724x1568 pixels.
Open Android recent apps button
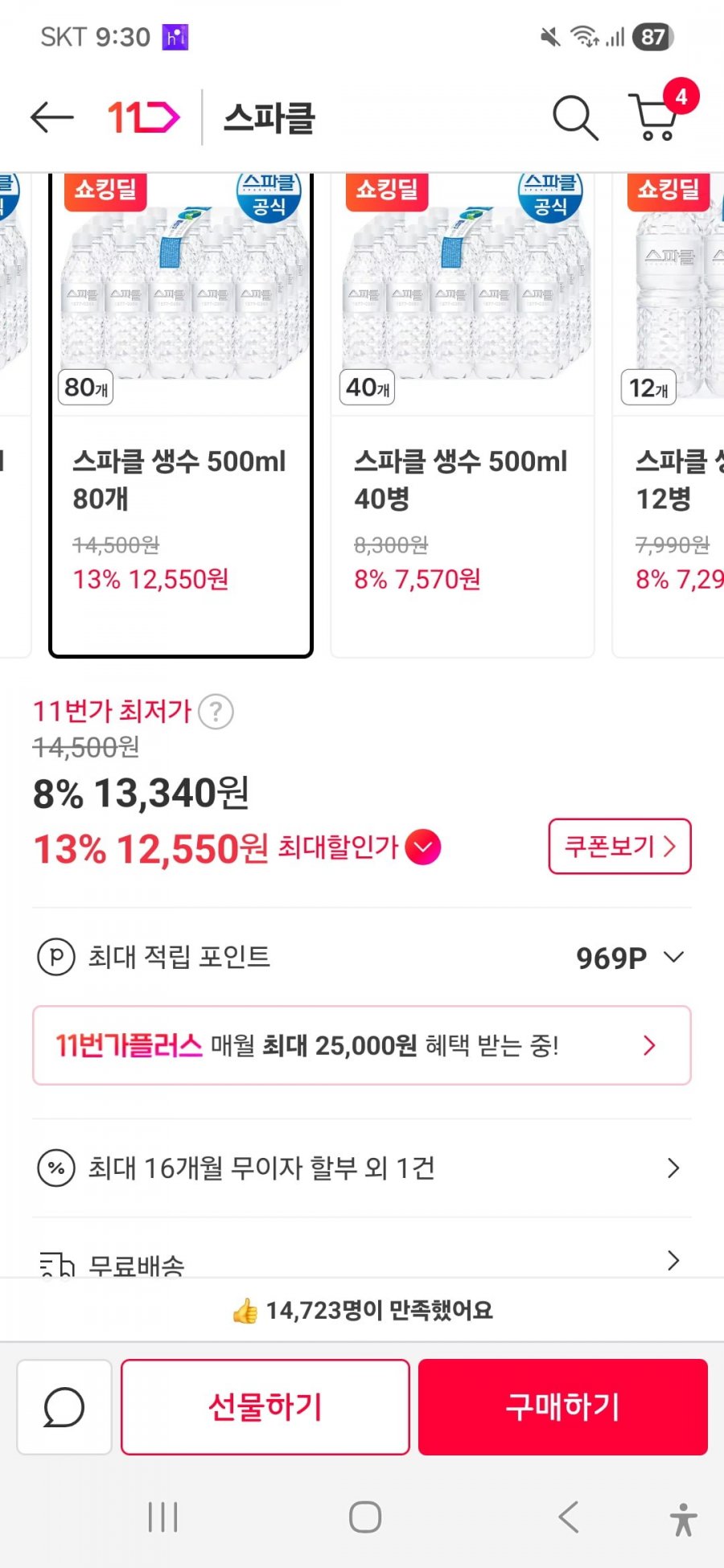(162, 1517)
